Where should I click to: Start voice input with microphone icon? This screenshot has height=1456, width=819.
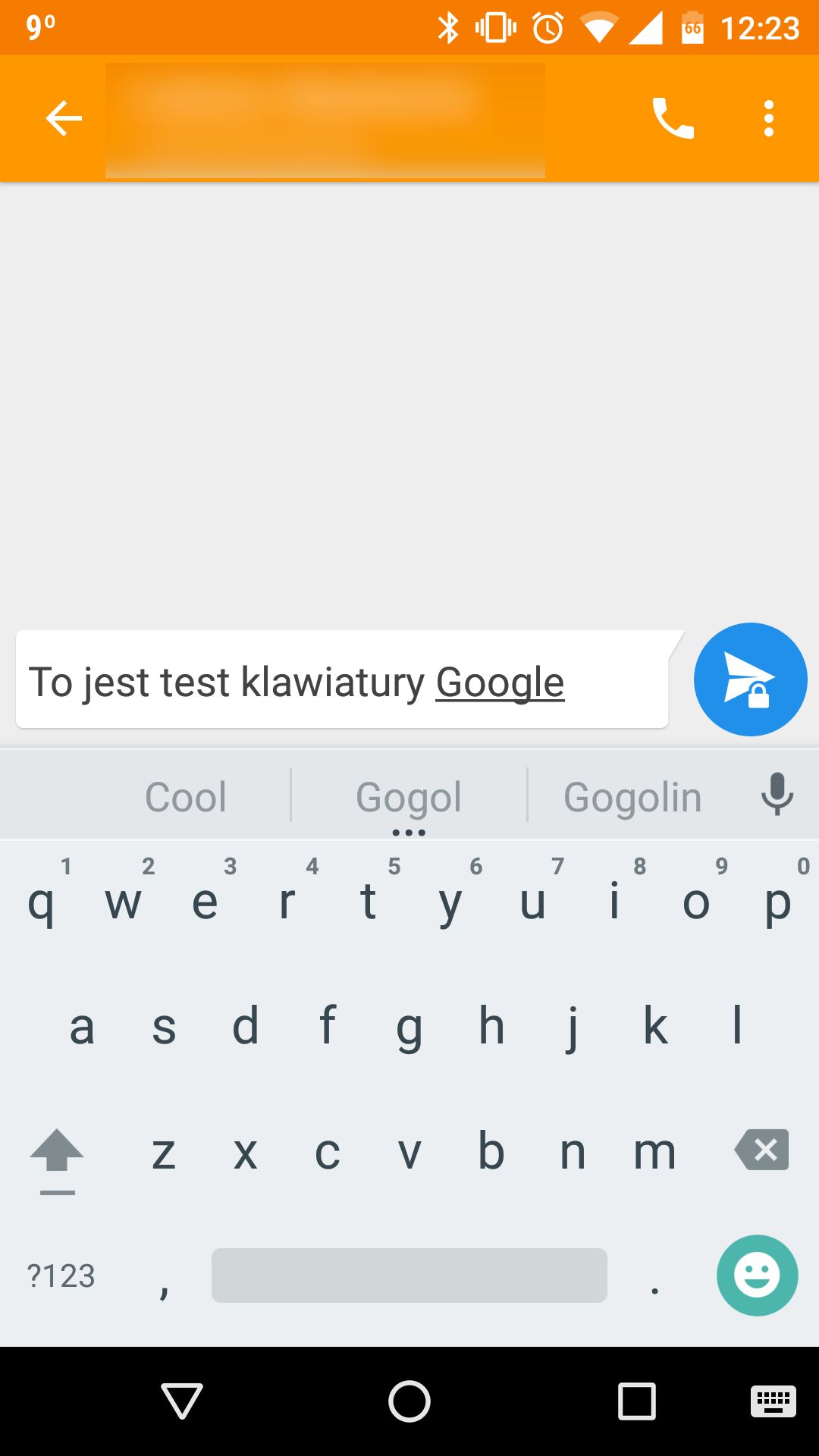(777, 794)
